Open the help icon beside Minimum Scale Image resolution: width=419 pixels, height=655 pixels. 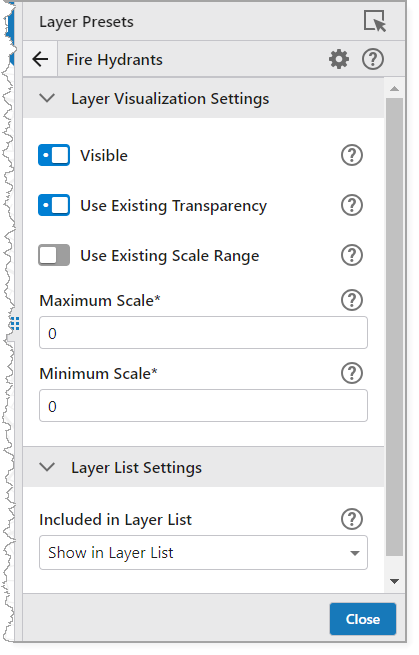(x=352, y=373)
